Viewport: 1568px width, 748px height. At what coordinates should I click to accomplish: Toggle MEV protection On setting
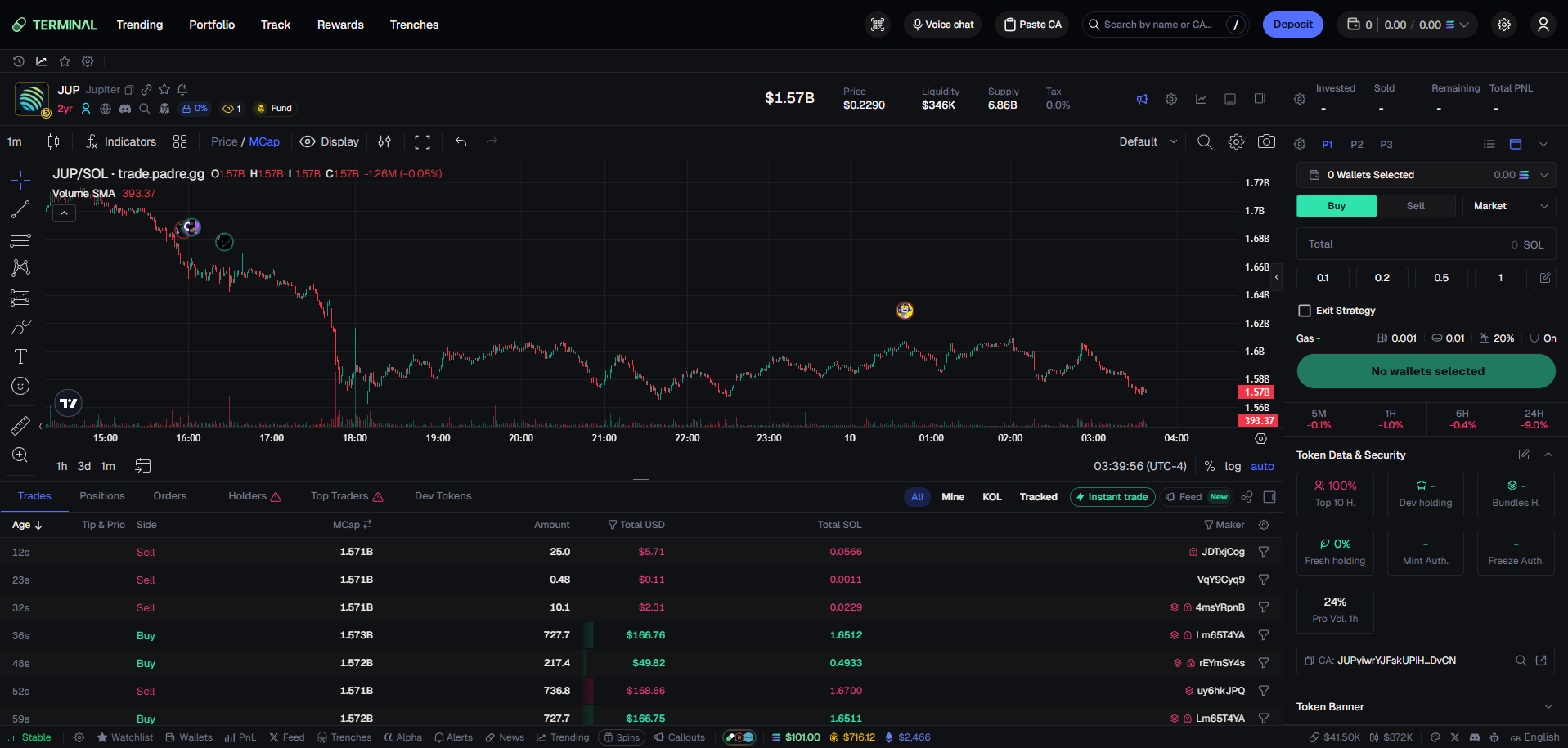pyautogui.click(x=1543, y=338)
